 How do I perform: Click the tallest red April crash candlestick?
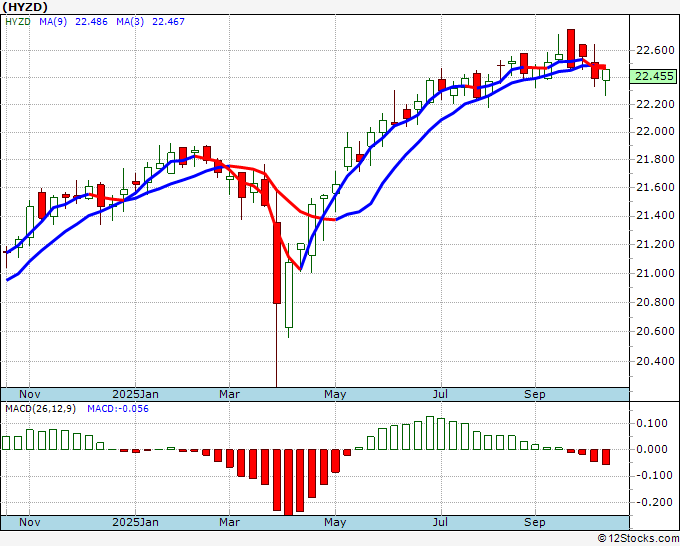[277, 263]
